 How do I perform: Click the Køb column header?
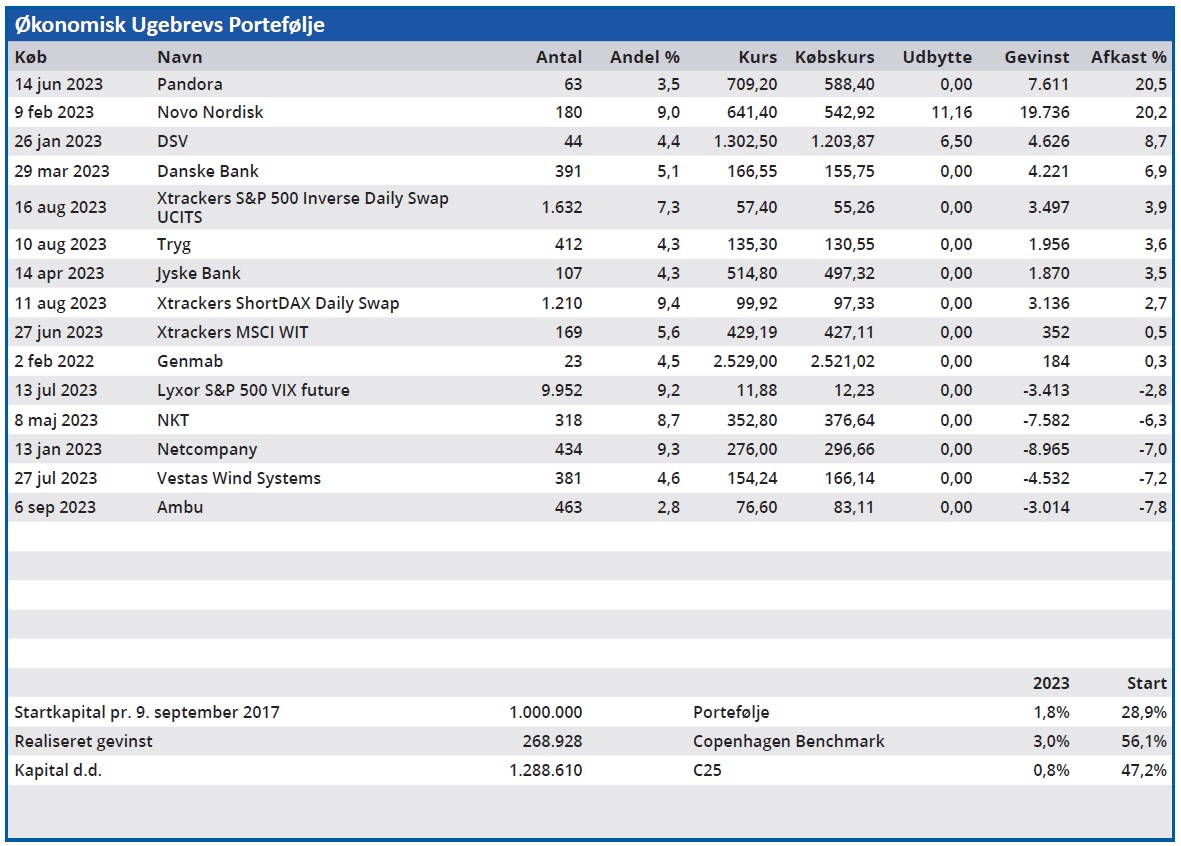(31, 57)
